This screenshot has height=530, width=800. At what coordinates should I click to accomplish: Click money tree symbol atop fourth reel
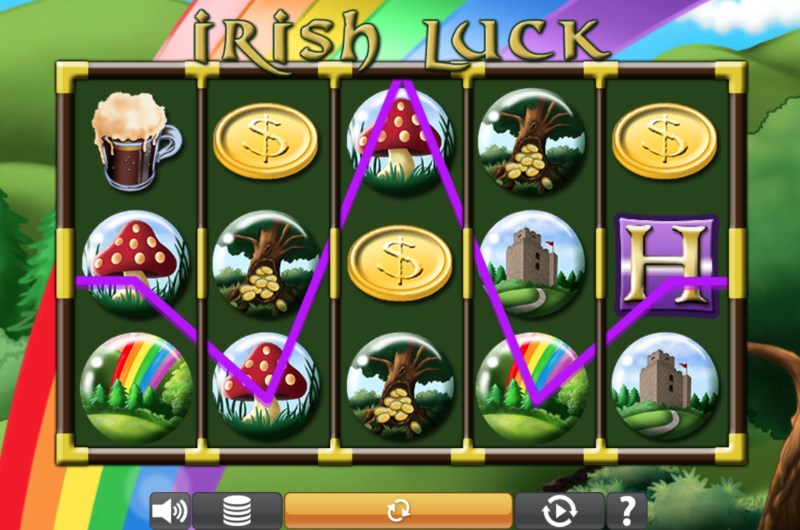pos(532,141)
